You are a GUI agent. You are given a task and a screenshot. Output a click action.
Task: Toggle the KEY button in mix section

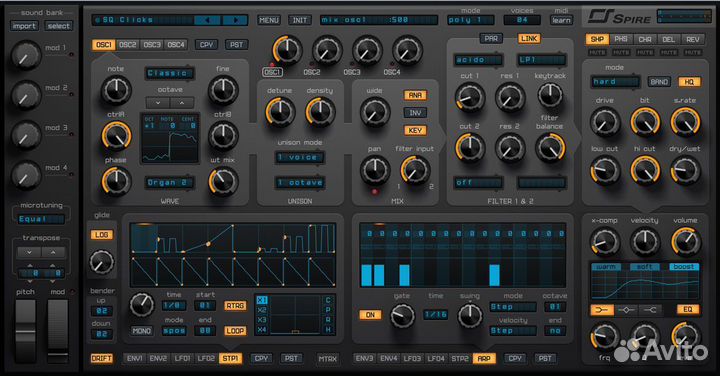pyautogui.click(x=415, y=130)
